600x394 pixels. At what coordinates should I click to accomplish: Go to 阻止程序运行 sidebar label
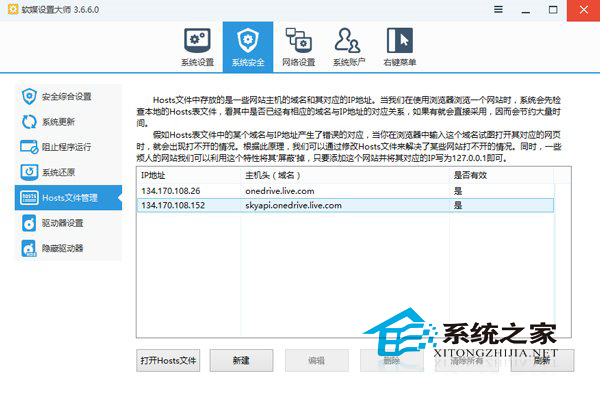[x=67, y=147]
